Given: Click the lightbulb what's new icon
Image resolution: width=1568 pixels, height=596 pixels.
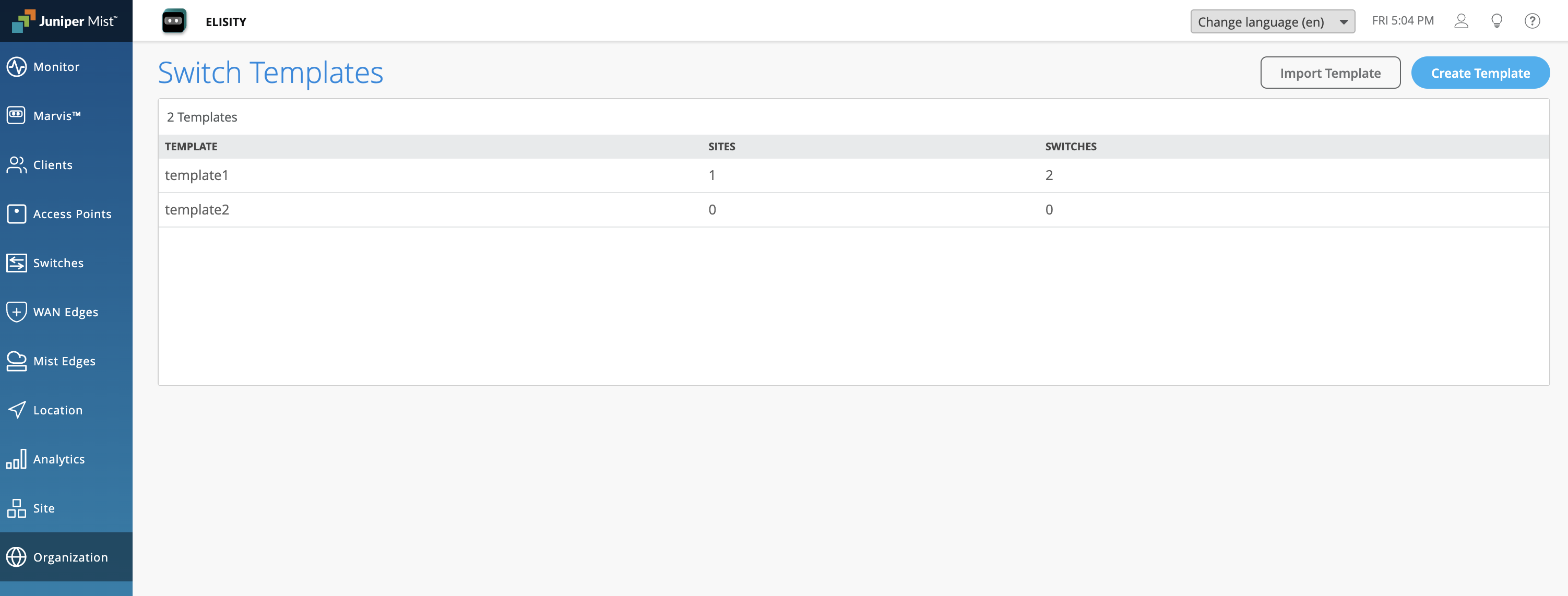Looking at the screenshot, I should click(1496, 21).
